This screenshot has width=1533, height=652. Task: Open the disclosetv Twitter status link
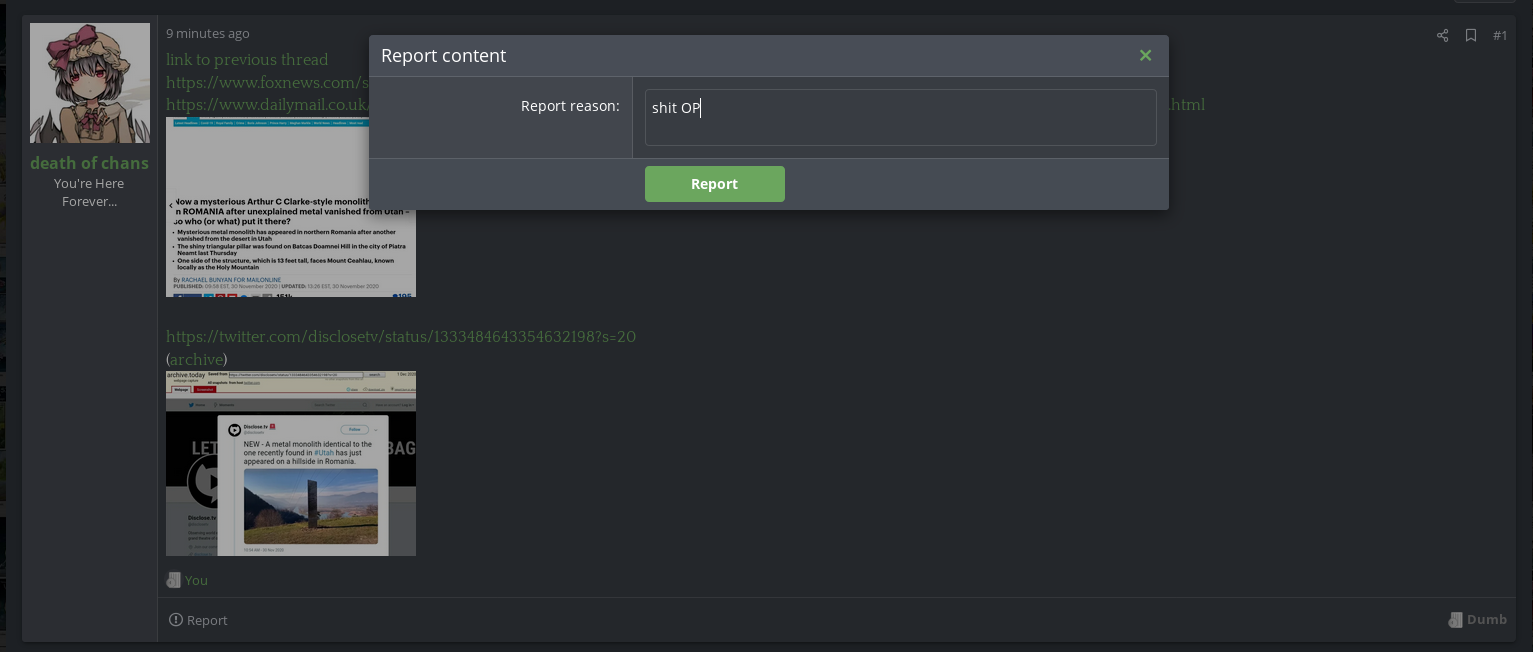[401, 336]
